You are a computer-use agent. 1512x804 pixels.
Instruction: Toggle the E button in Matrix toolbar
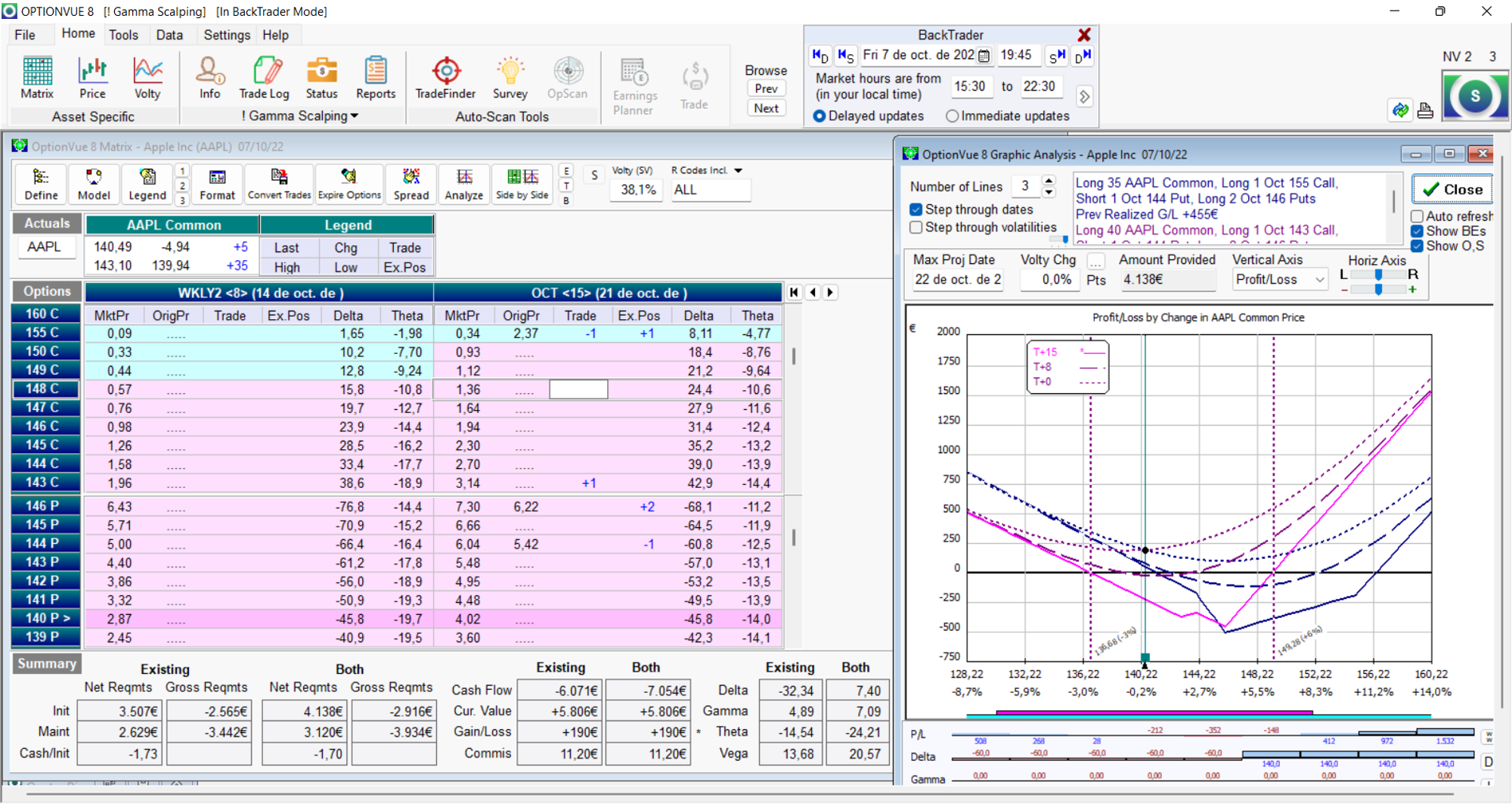click(x=566, y=172)
